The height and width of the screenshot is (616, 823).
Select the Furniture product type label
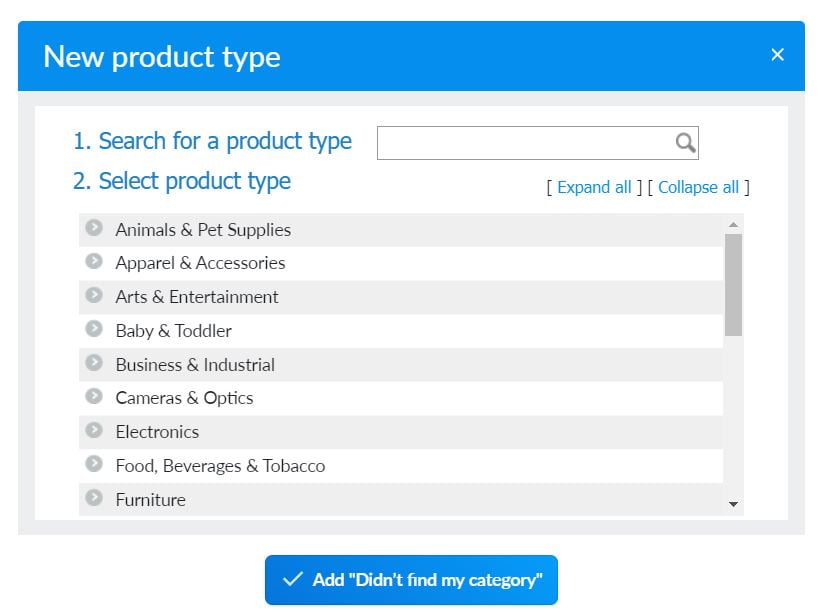[150, 500]
